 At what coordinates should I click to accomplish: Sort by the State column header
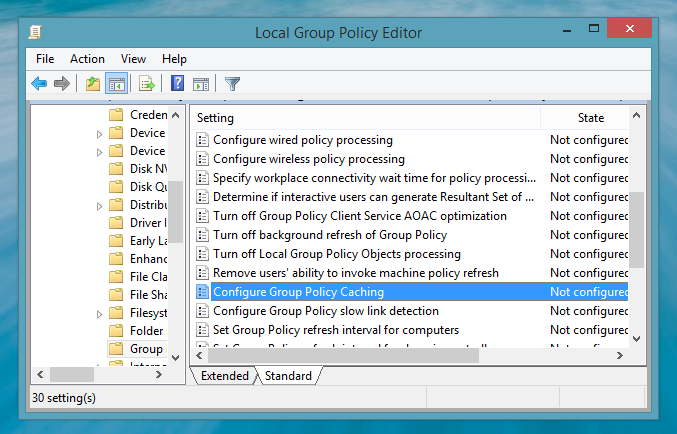590,118
